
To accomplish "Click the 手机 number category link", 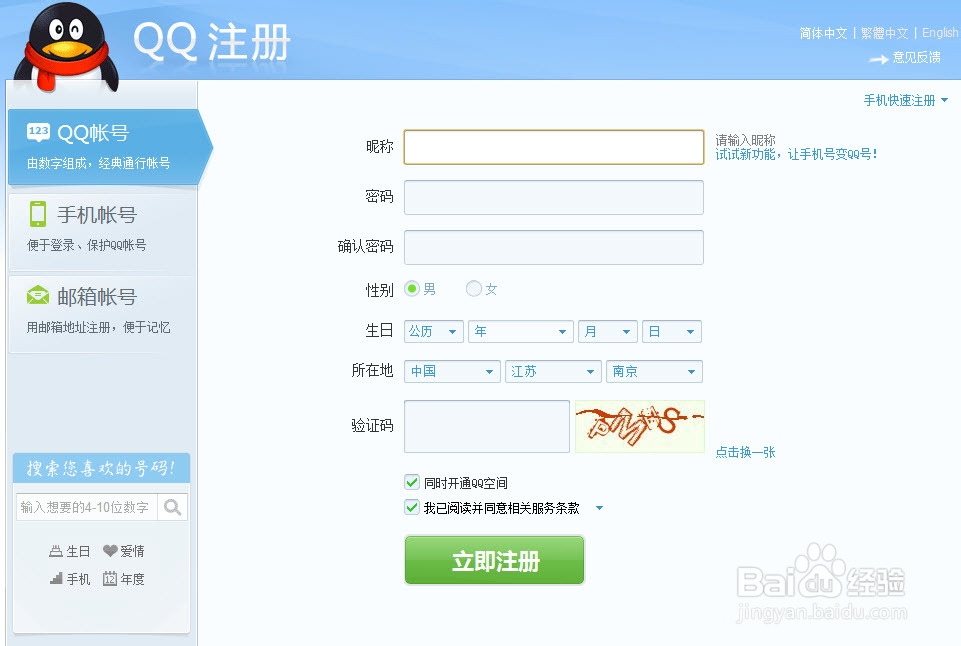I will coord(78,579).
